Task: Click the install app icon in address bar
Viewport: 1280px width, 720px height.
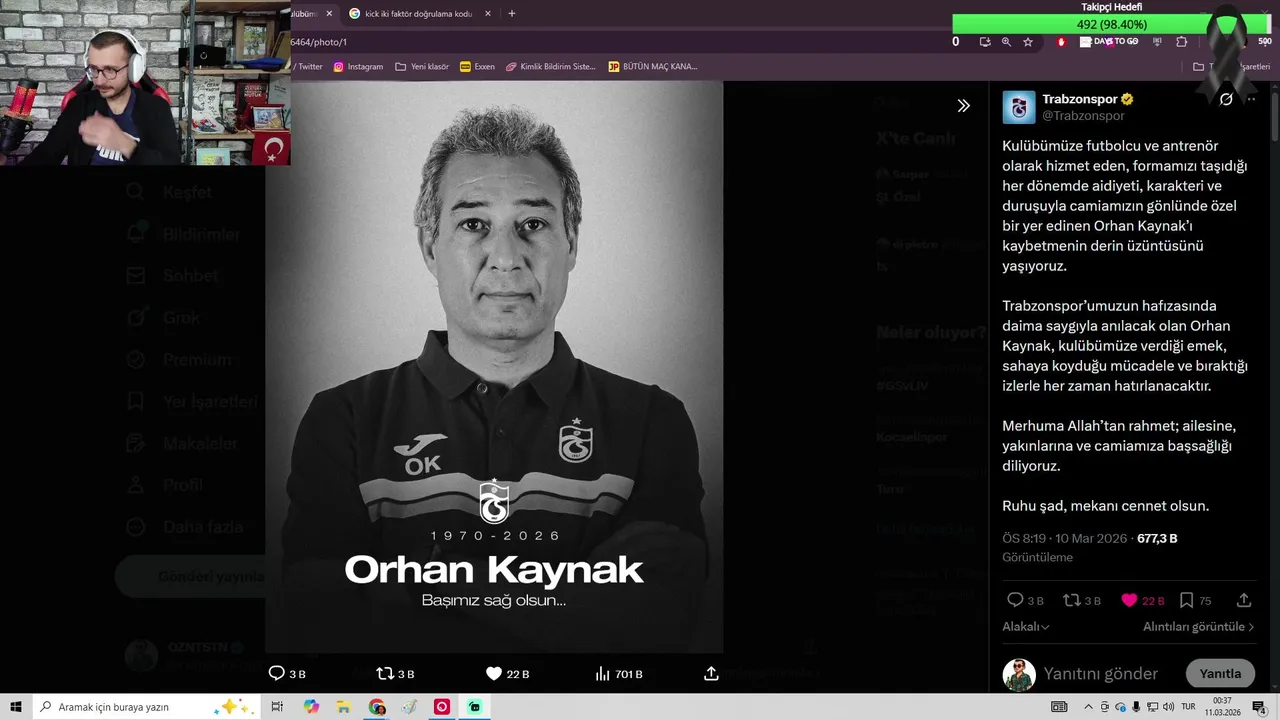Action: pos(985,42)
